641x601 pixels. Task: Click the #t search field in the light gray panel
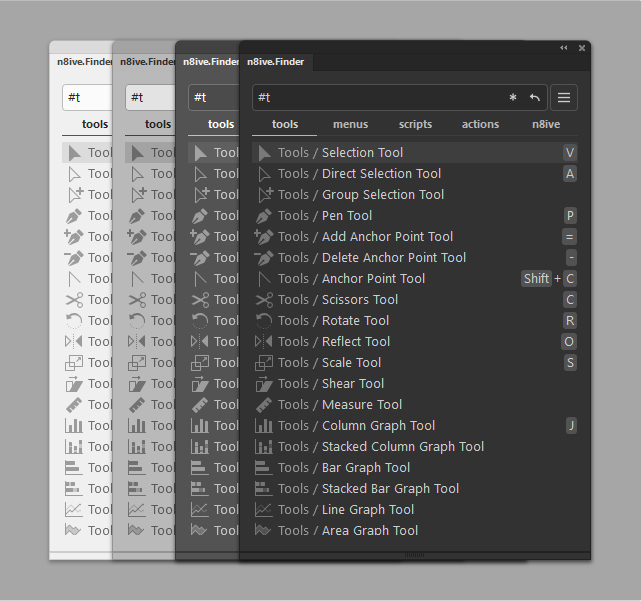[x=150, y=98]
